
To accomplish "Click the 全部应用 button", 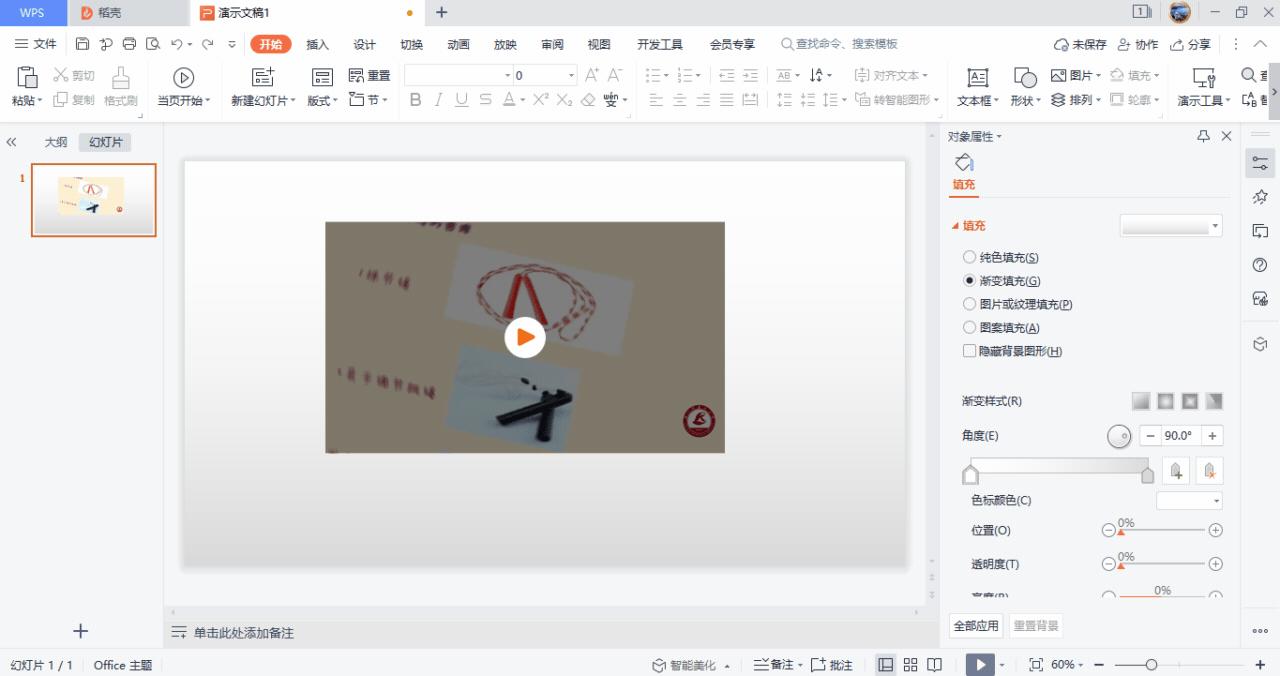I will point(975,624).
